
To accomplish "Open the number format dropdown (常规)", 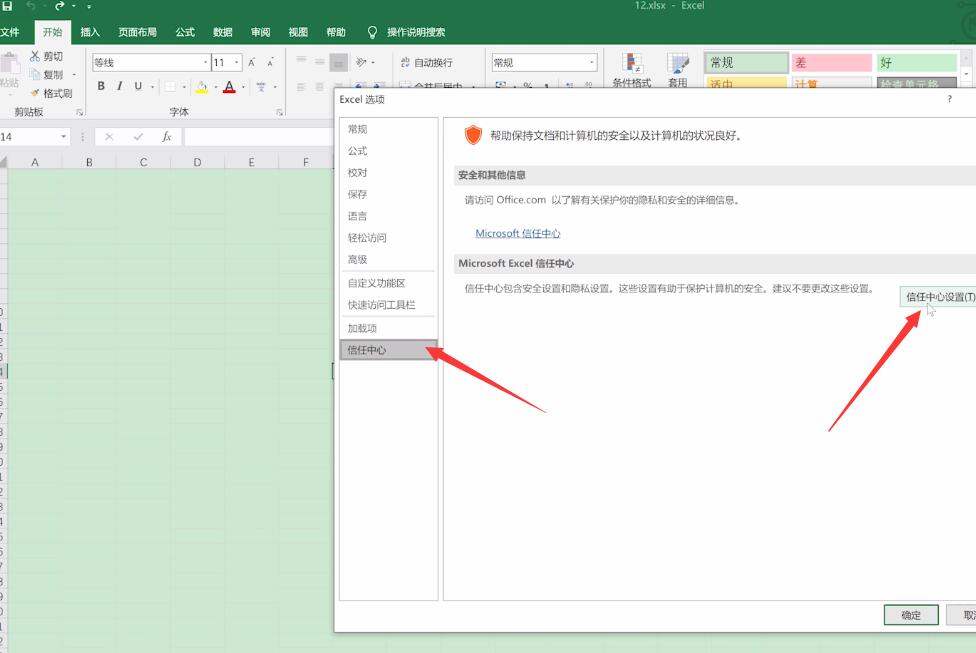I will [591, 62].
